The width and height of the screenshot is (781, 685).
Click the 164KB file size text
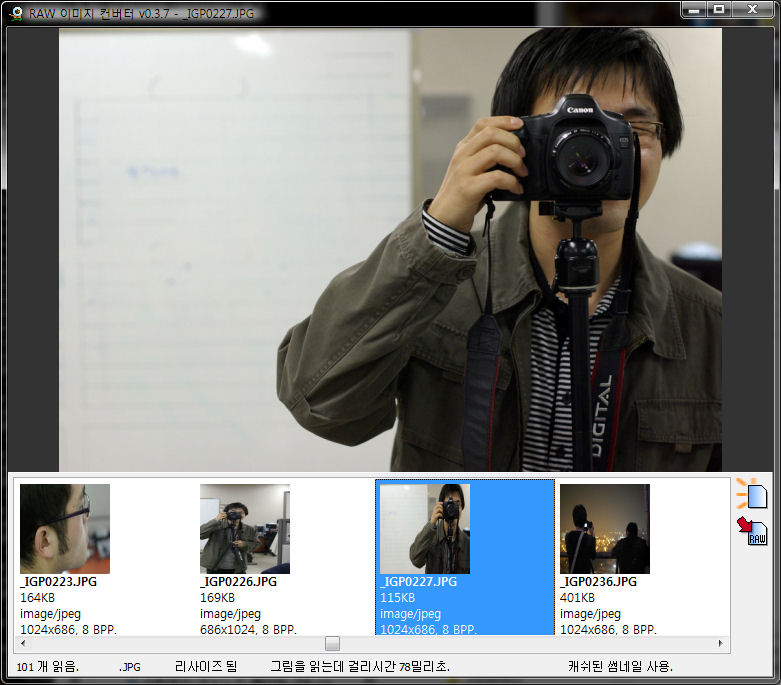pyautogui.click(x=37, y=597)
